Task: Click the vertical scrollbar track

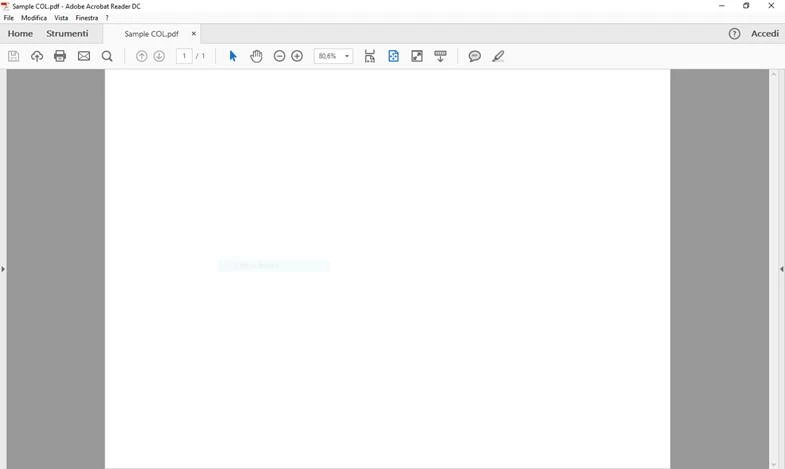Action: click(773, 270)
